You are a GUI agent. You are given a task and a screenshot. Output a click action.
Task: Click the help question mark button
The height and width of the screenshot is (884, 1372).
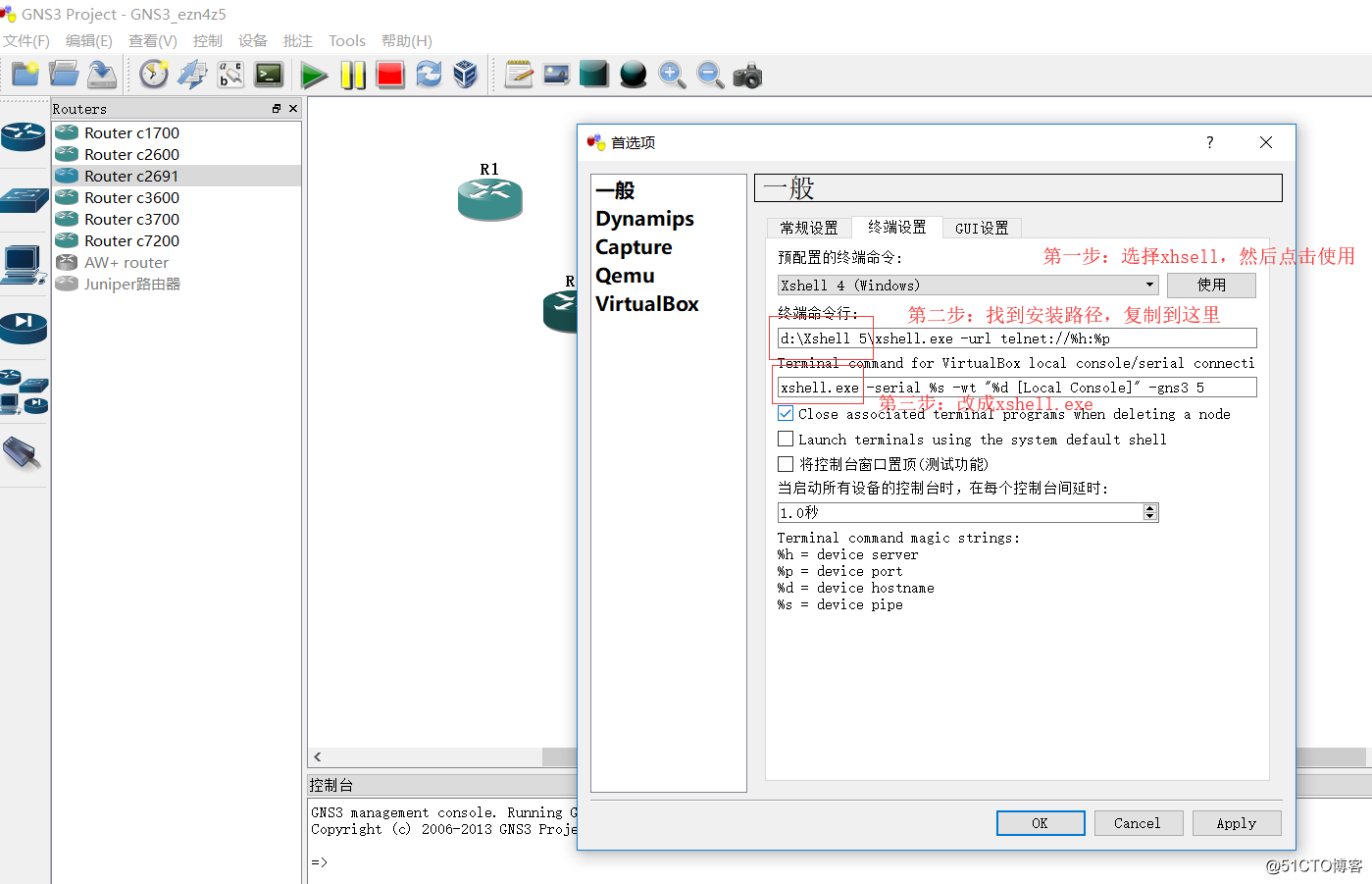pos(1210,142)
